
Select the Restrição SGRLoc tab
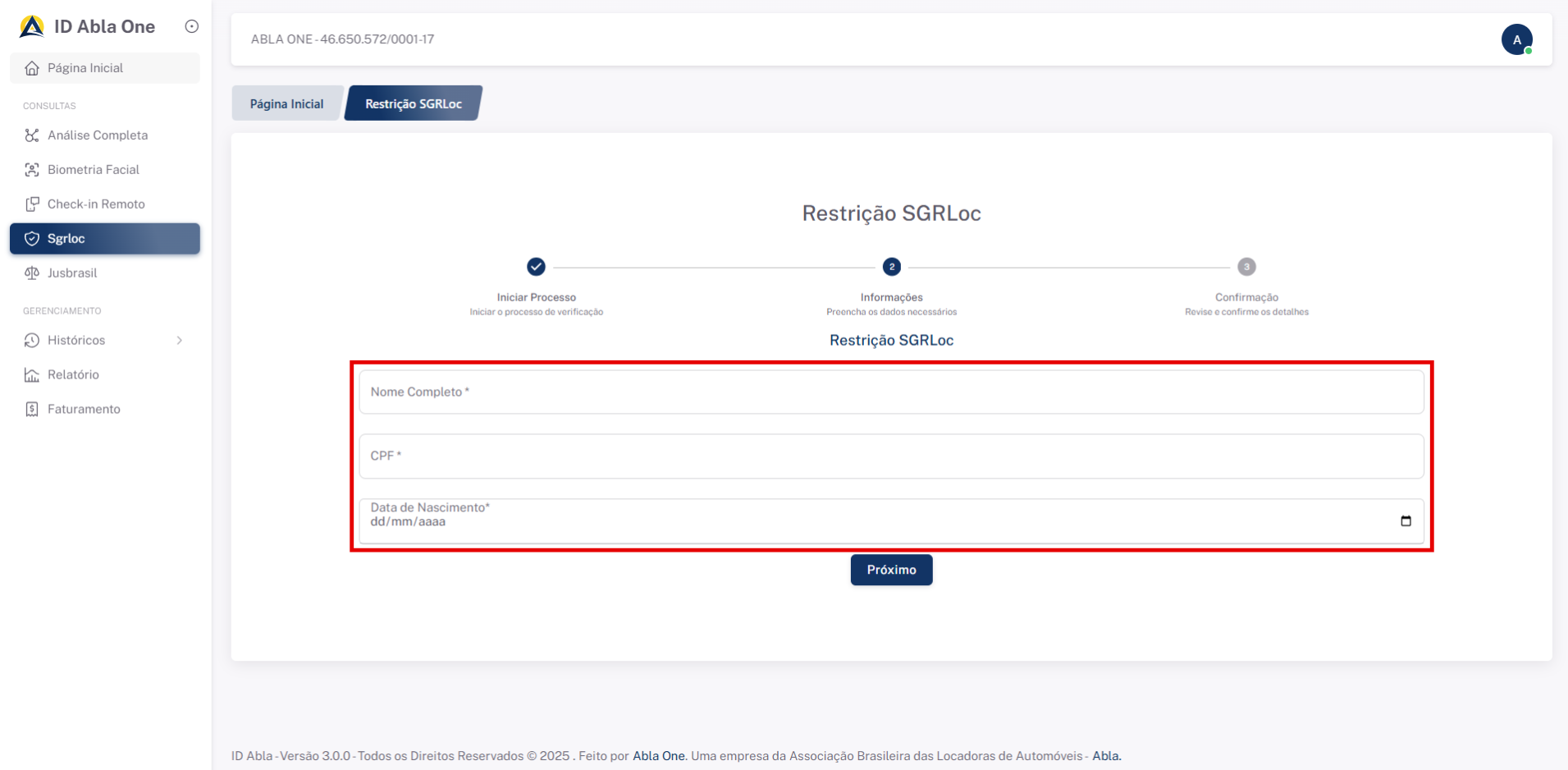tap(413, 103)
